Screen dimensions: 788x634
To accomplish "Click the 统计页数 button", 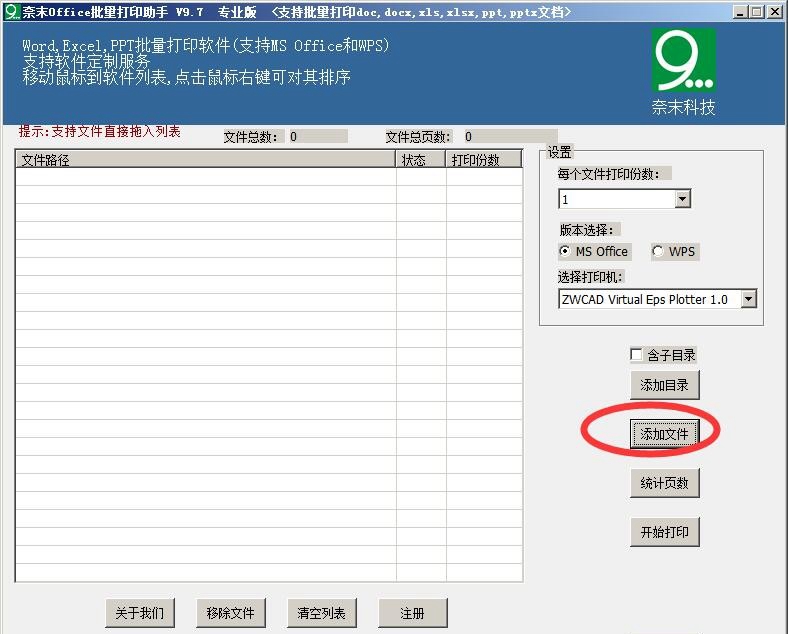I will (x=664, y=483).
